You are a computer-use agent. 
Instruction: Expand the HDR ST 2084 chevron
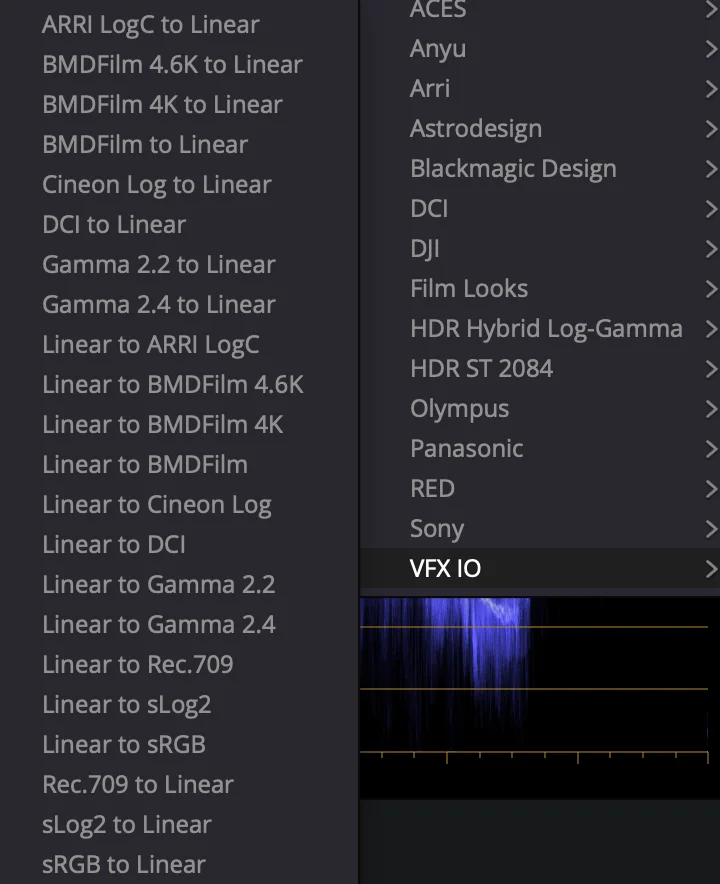tap(712, 370)
